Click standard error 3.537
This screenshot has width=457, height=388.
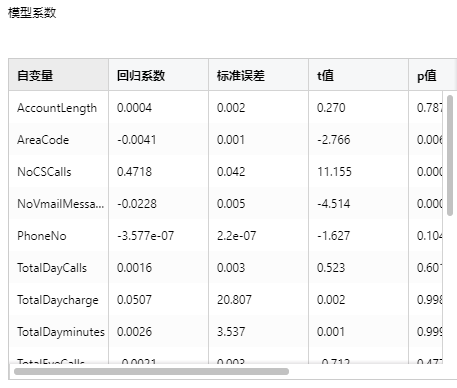pos(231,332)
